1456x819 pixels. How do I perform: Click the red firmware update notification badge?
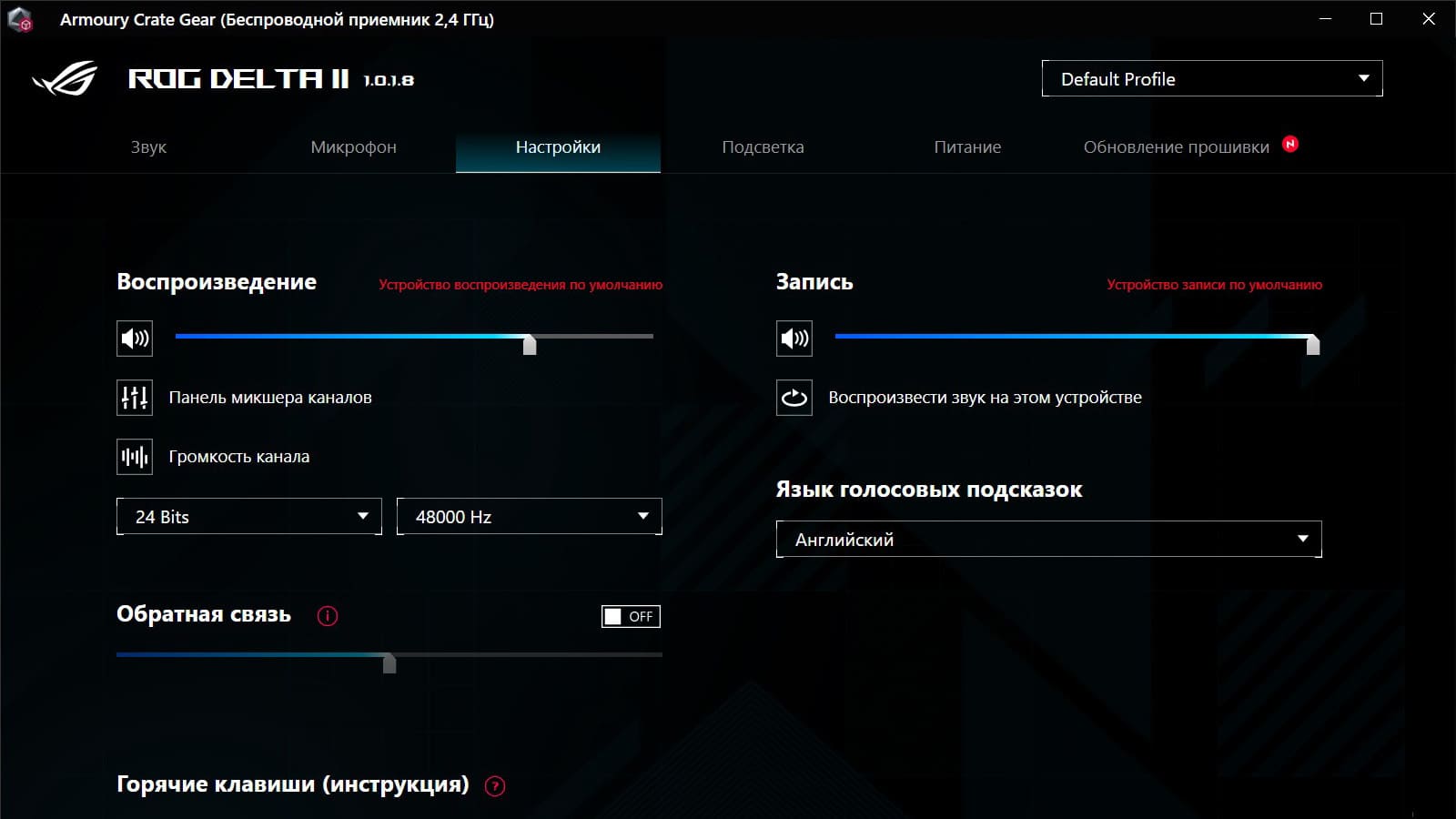point(1290,144)
